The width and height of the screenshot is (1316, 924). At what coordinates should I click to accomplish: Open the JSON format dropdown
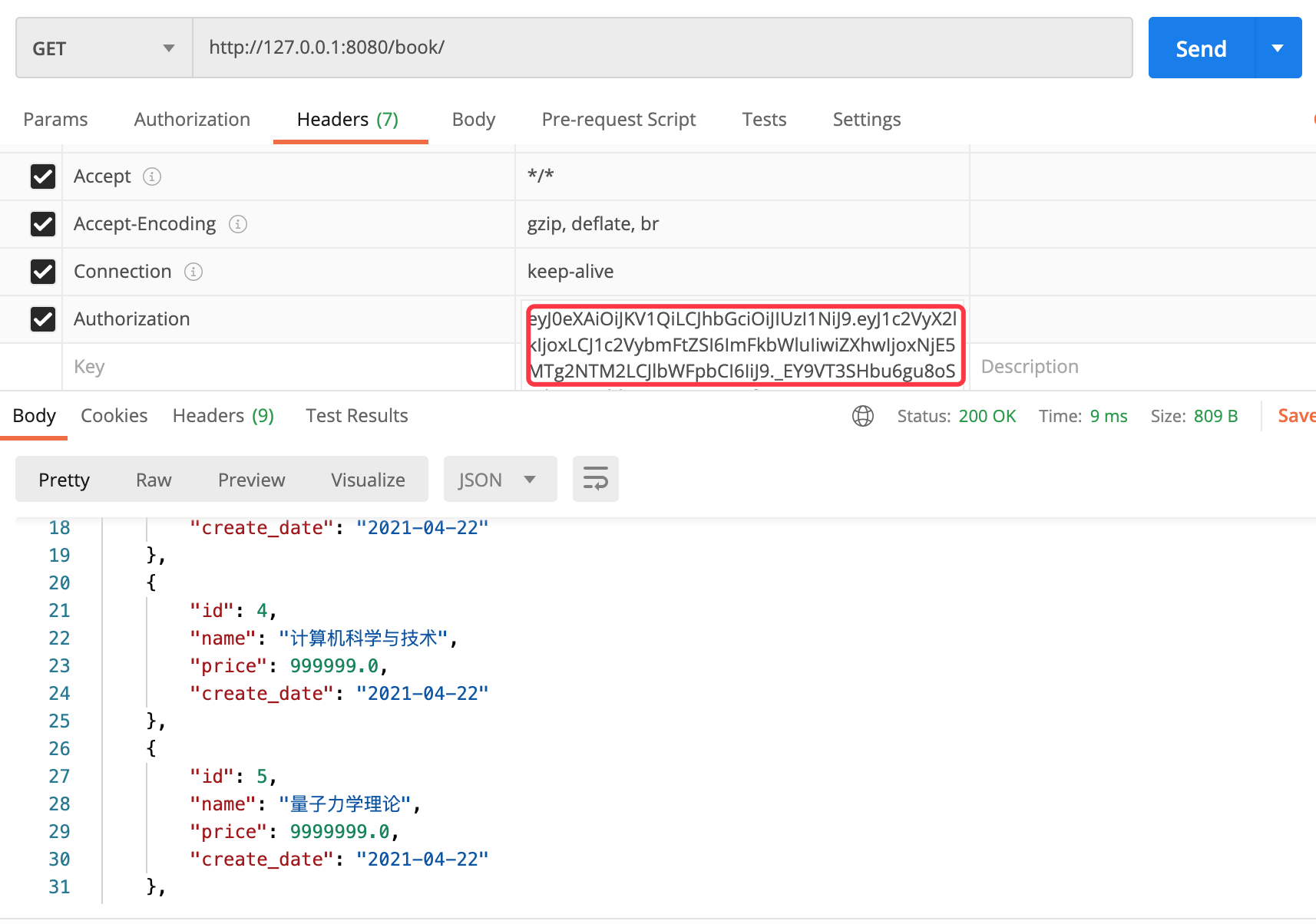coord(501,480)
